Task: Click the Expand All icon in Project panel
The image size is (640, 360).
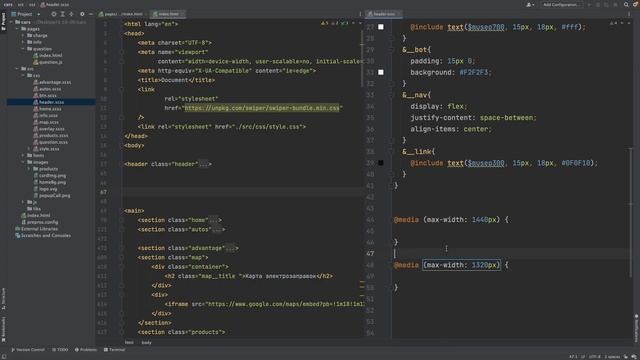Action: click(x=62, y=14)
